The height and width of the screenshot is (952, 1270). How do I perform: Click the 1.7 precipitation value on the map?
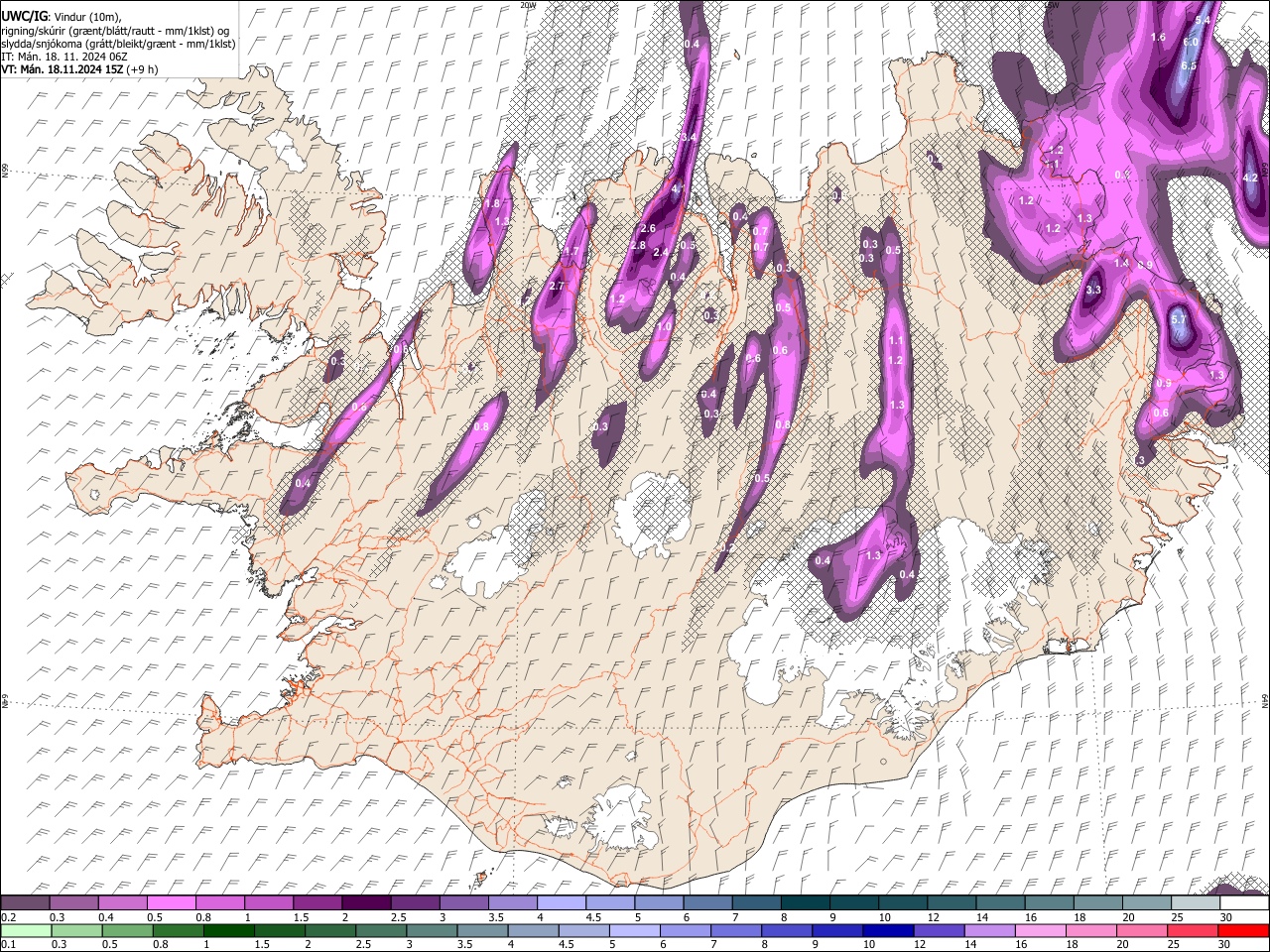(571, 252)
